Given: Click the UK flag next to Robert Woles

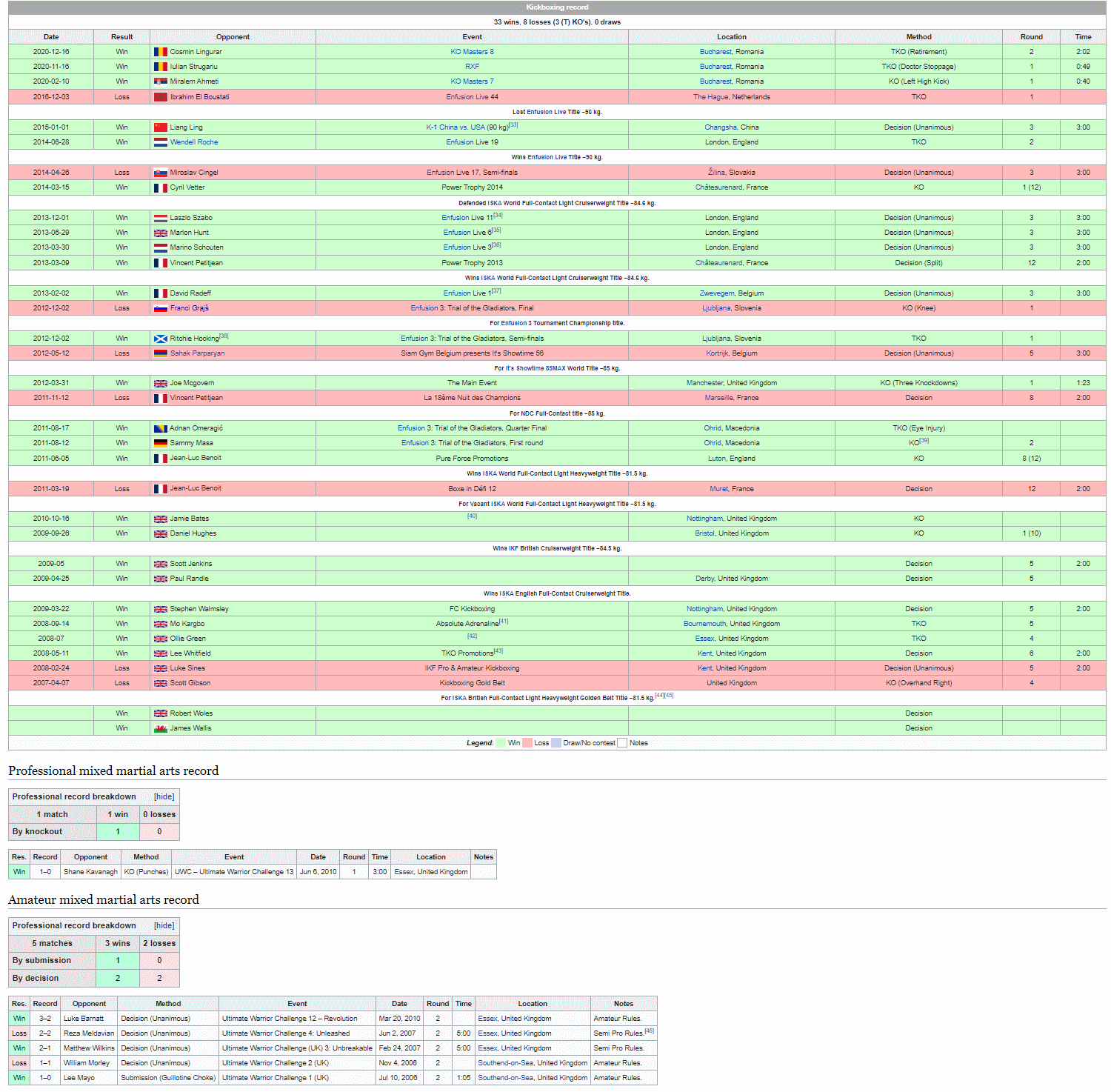Looking at the screenshot, I should 160,713.
